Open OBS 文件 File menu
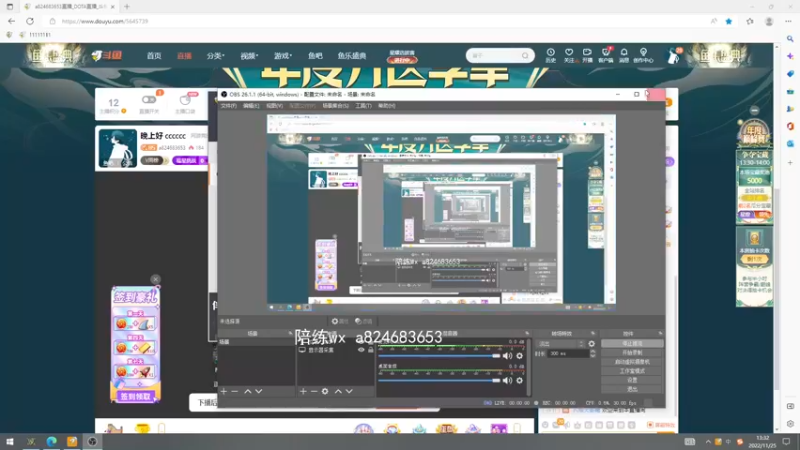 (229, 106)
